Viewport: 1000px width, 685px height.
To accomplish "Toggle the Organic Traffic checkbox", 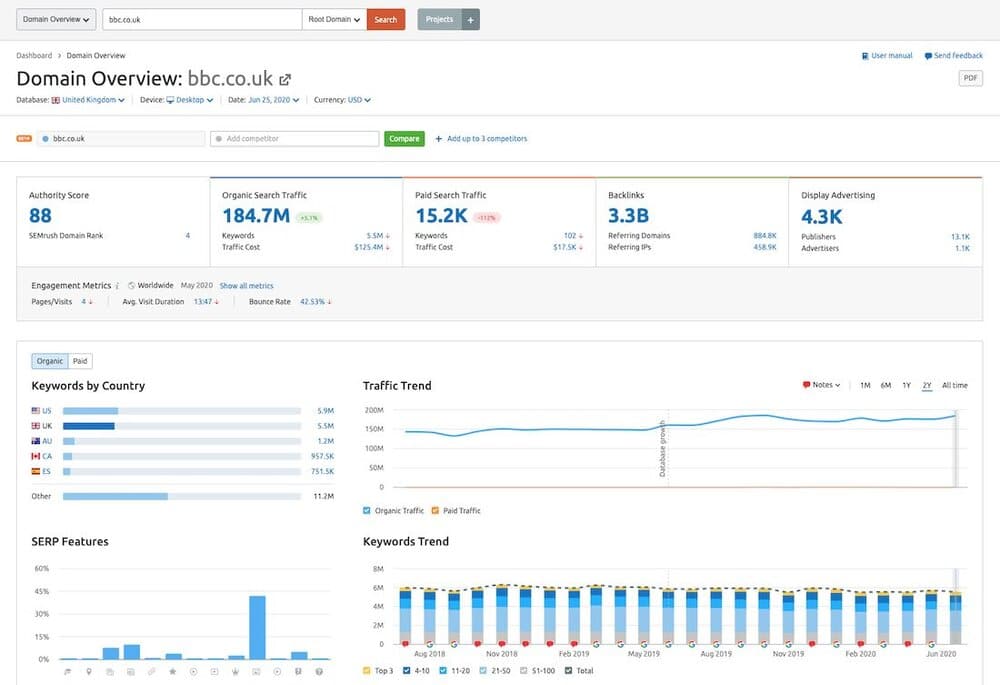I will click(367, 510).
